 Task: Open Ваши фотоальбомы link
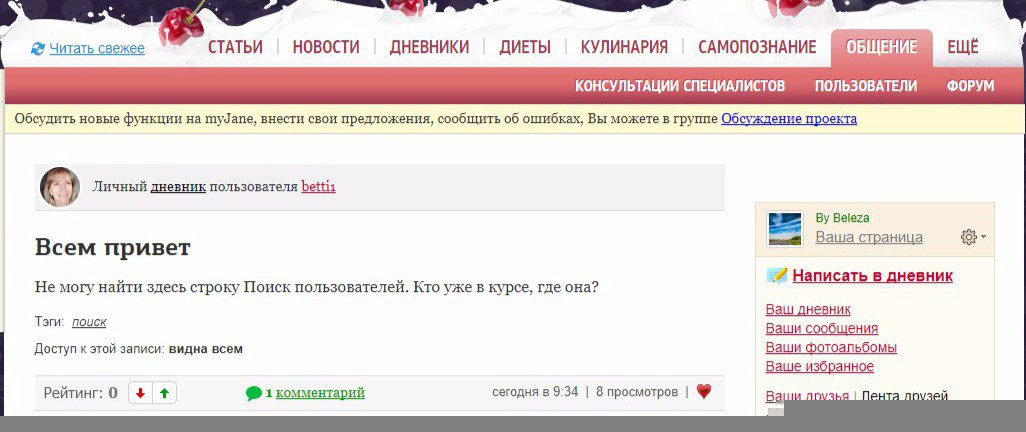(x=830, y=347)
